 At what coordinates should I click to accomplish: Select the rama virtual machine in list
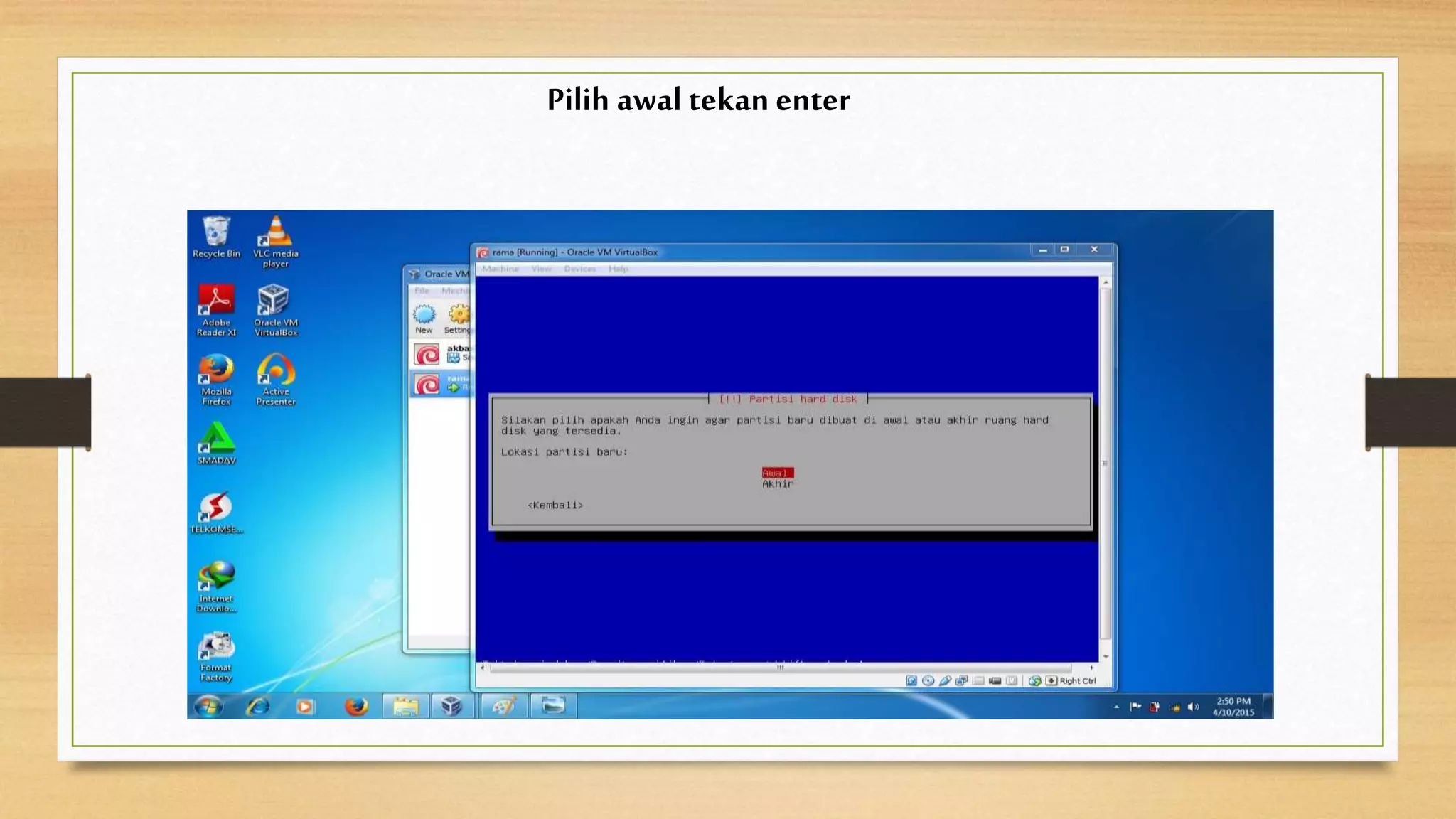coord(441,383)
